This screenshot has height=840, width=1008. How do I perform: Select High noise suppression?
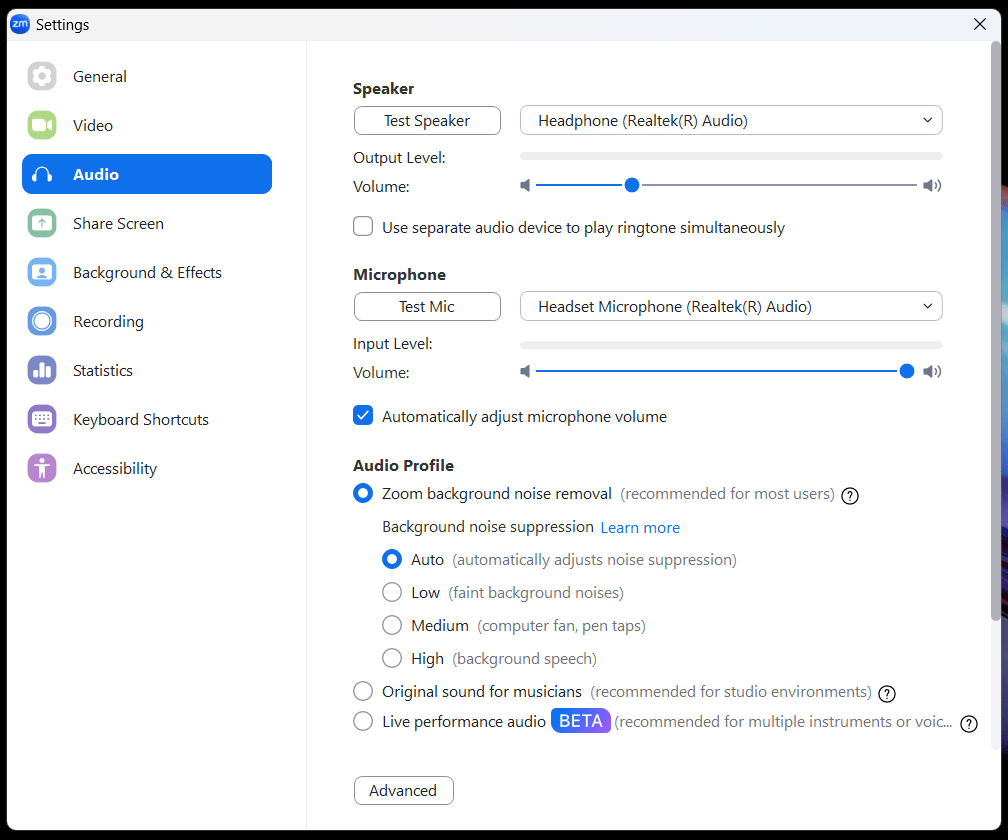[392, 658]
